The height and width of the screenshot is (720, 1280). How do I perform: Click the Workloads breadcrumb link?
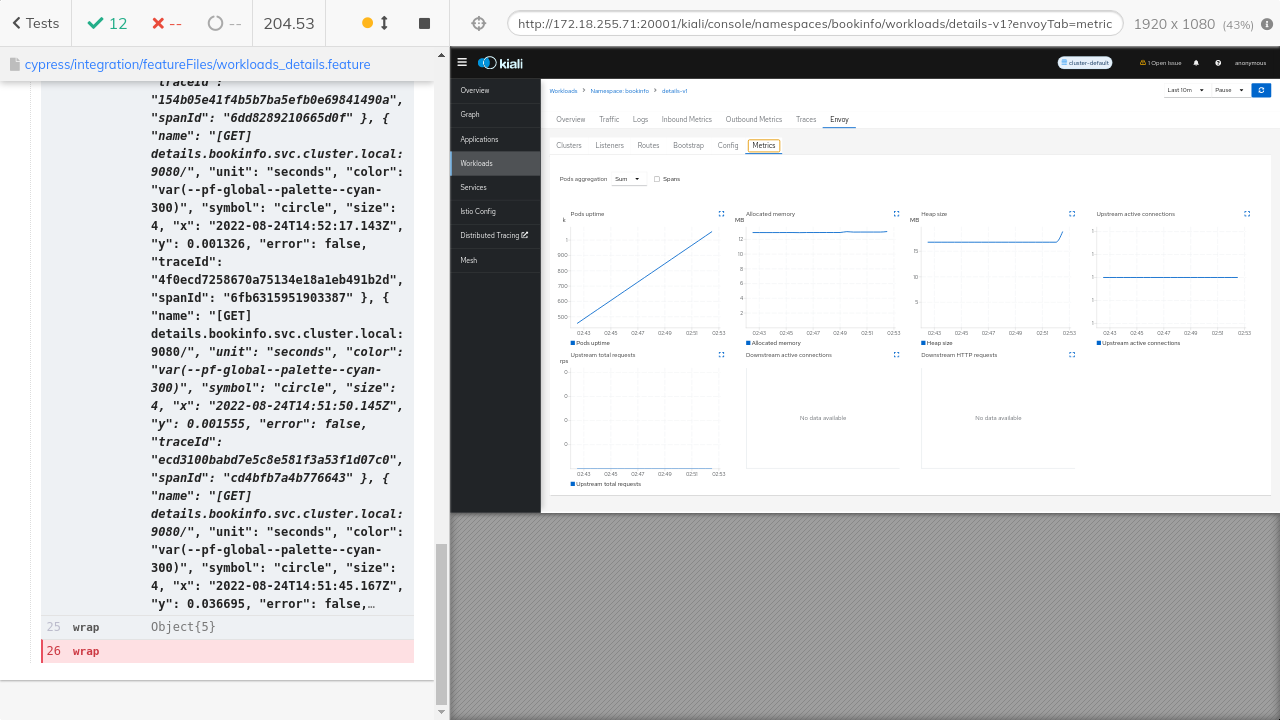[x=563, y=91]
